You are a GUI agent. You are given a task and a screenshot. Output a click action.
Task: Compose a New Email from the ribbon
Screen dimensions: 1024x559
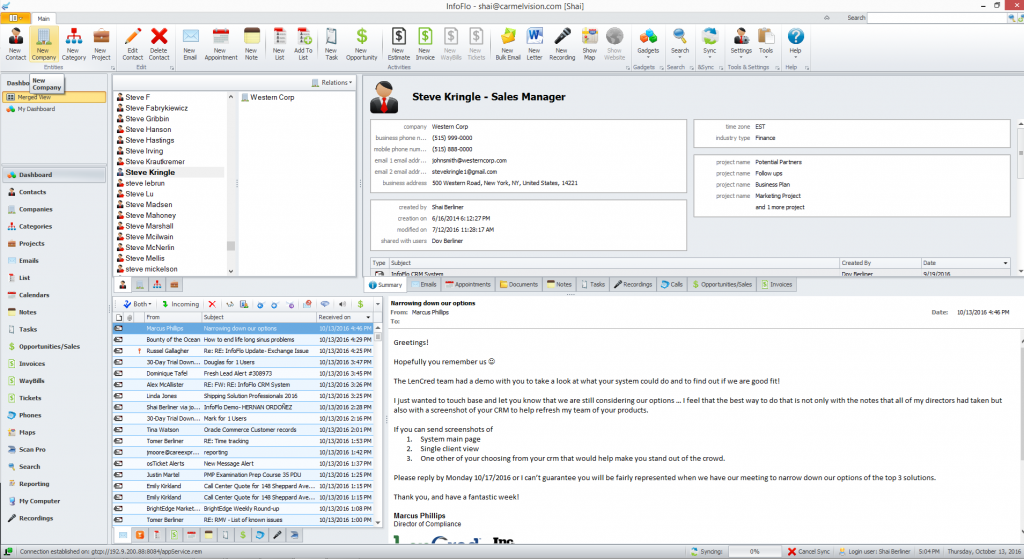(x=189, y=44)
